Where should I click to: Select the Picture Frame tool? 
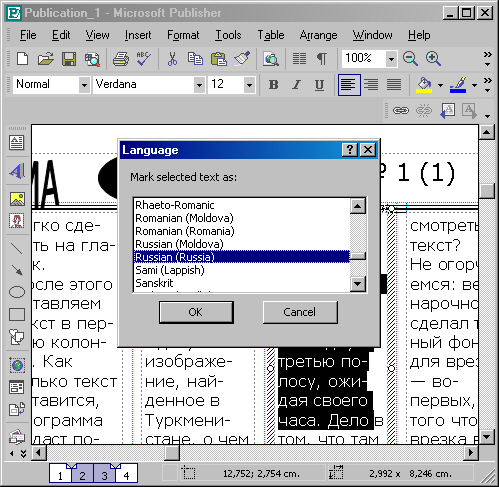pyautogui.click(x=16, y=199)
